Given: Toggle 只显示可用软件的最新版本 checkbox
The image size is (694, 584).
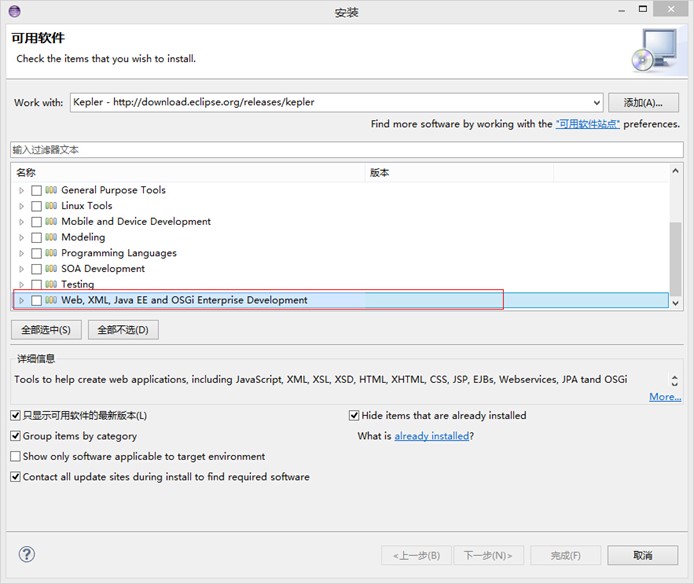Looking at the screenshot, I should [x=15, y=415].
